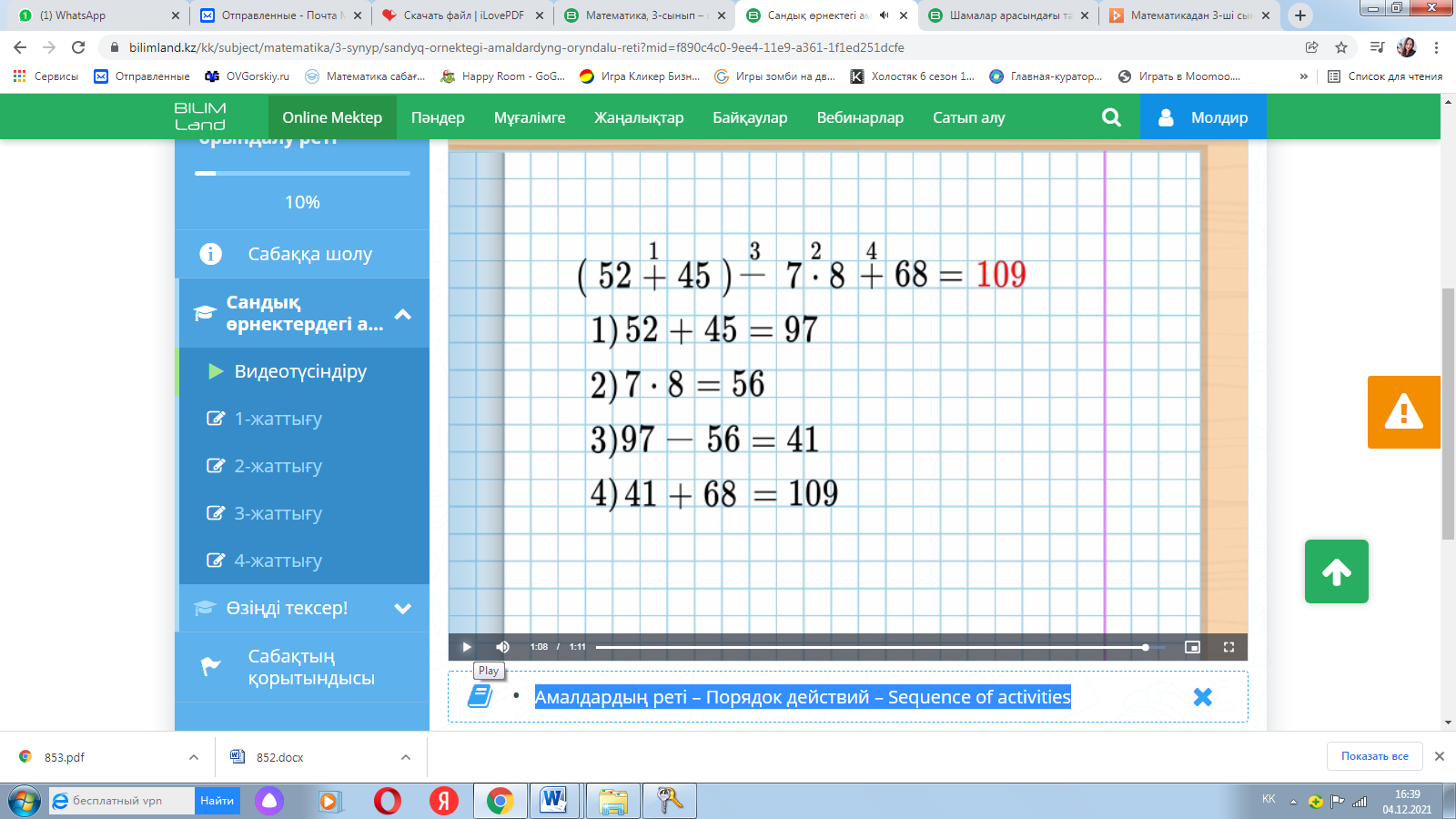Click the green scroll-to-top arrow button
Image resolution: width=1456 pixels, height=819 pixels.
click(x=1337, y=571)
